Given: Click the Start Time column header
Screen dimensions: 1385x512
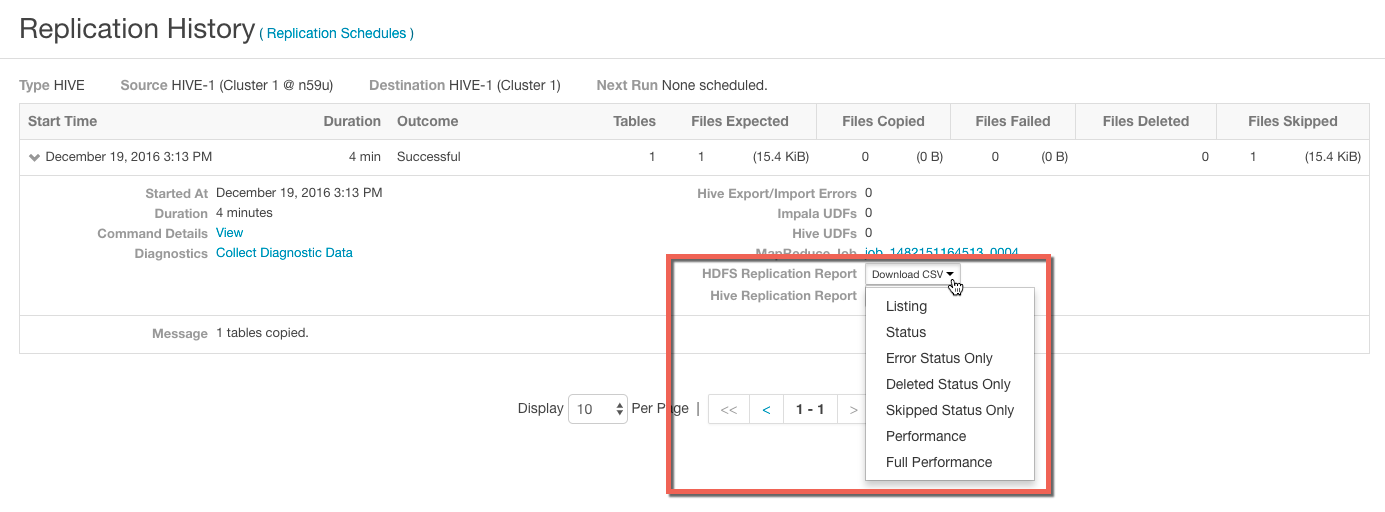Looking at the screenshot, I should (x=63, y=121).
